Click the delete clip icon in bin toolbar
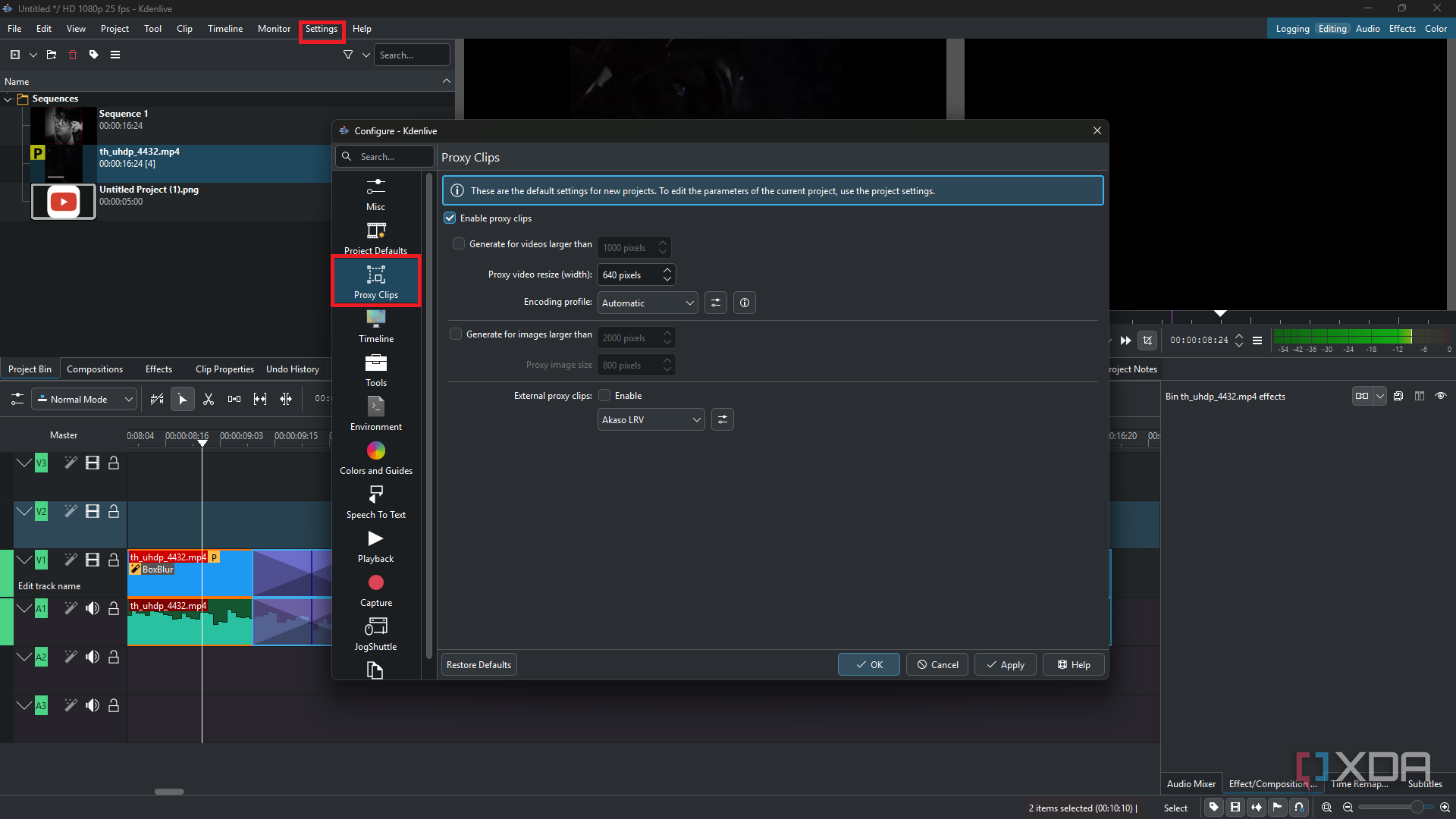 (x=73, y=55)
